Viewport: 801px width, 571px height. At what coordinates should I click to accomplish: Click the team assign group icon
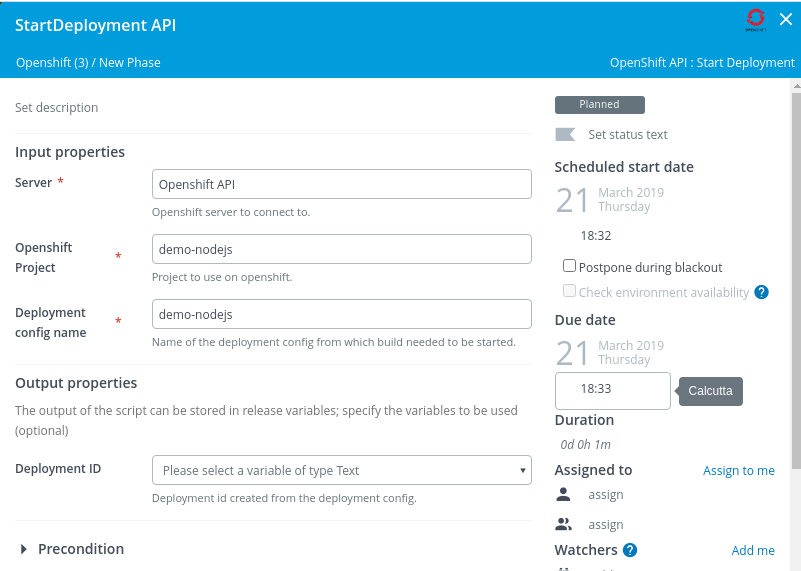564,524
